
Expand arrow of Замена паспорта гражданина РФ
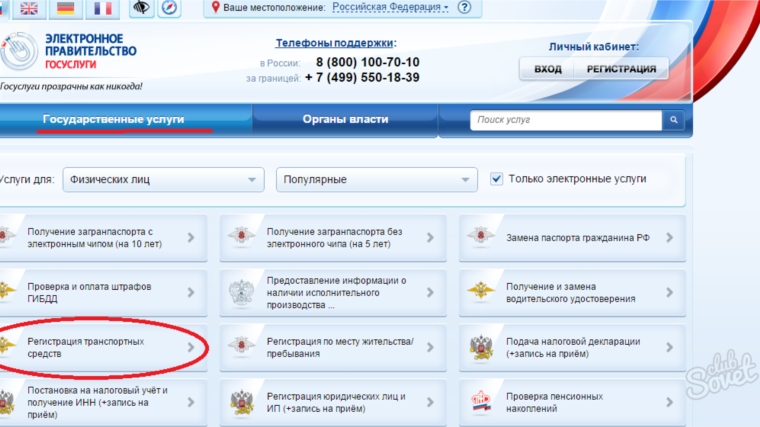(x=669, y=237)
